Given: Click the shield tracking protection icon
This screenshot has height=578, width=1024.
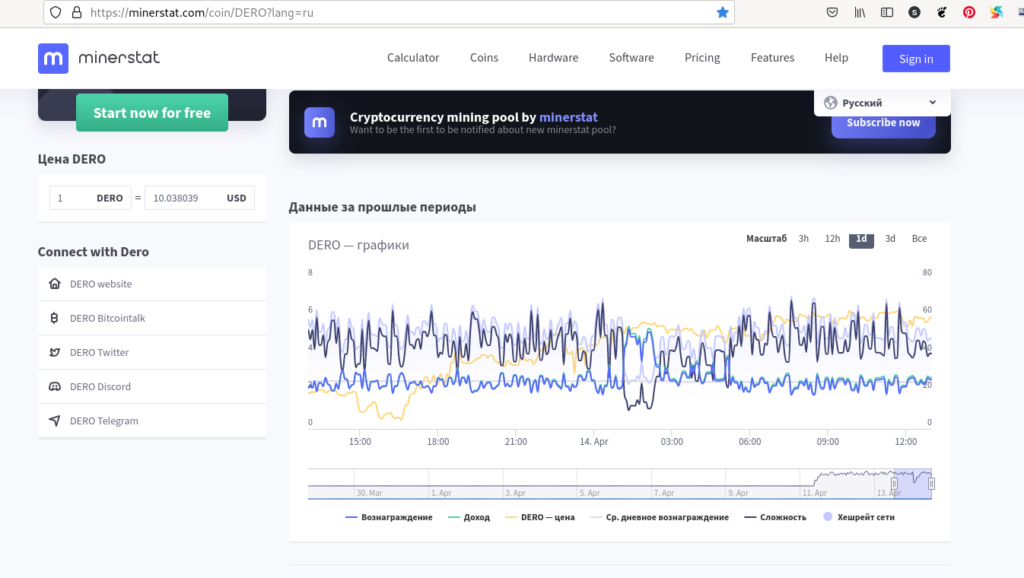Looking at the screenshot, I should (56, 12).
